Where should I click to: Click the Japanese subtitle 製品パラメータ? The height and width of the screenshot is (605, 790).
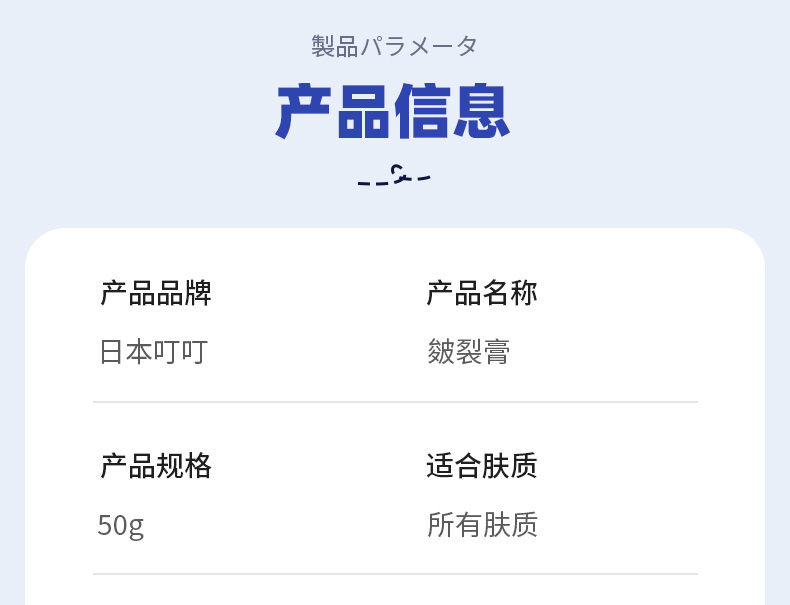point(394,46)
